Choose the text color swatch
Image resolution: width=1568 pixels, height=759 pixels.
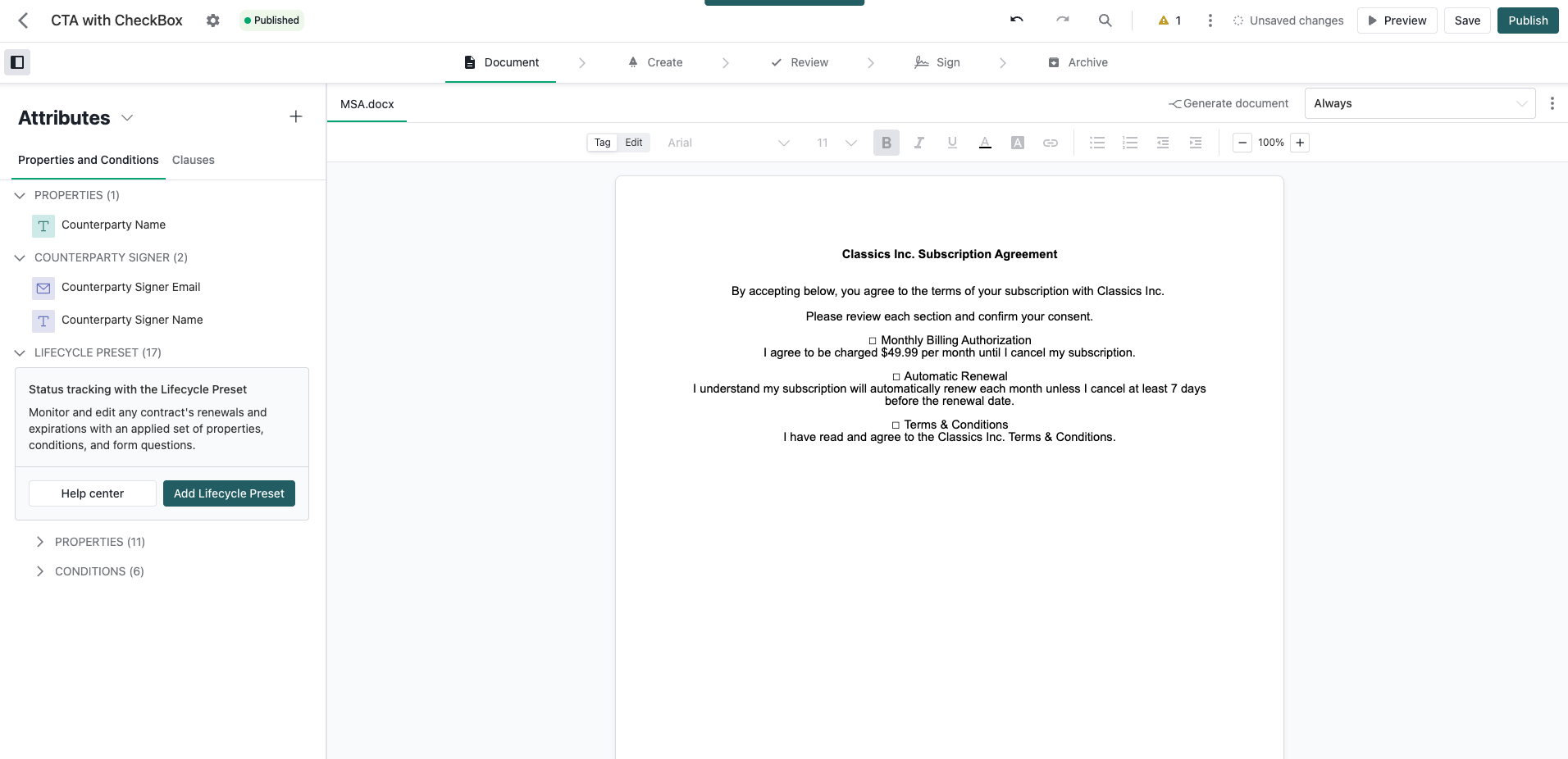(985, 143)
